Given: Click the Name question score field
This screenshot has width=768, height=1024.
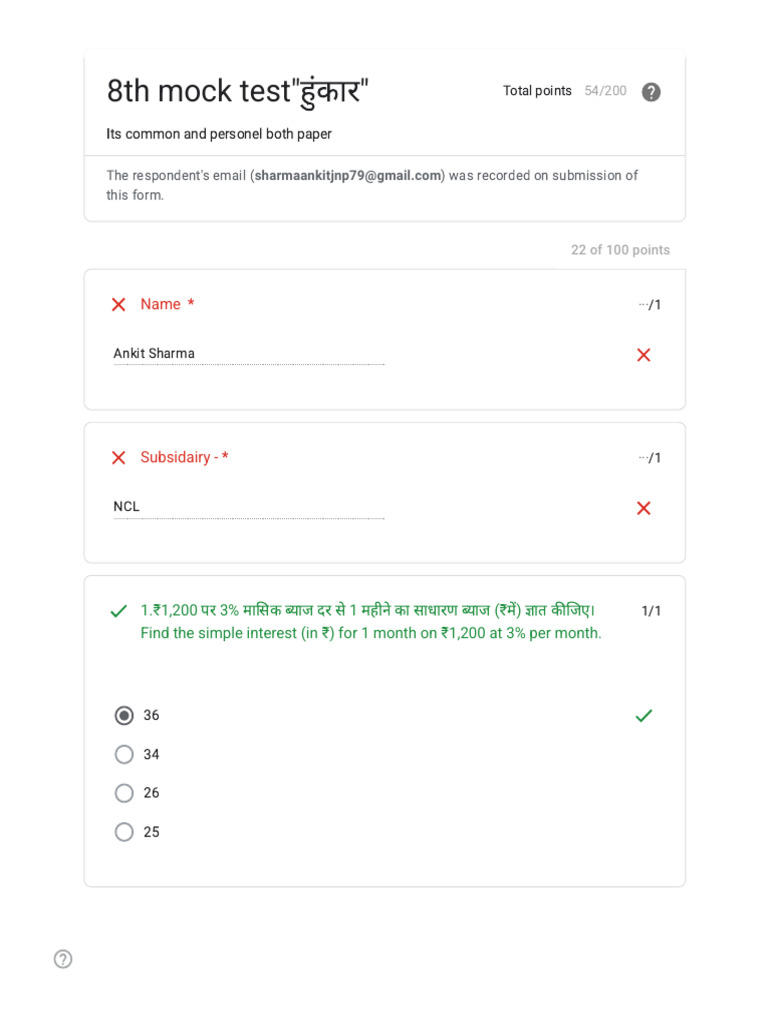Looking at the screenshot, I should coord(651,305).
